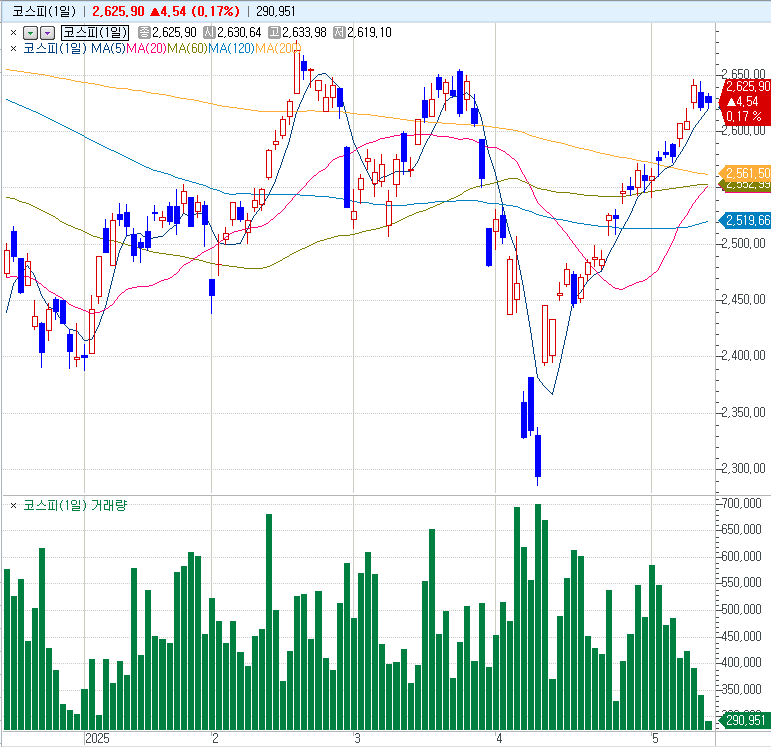Click the blue 2,519.66 price marker

click(x=747, y=220)
